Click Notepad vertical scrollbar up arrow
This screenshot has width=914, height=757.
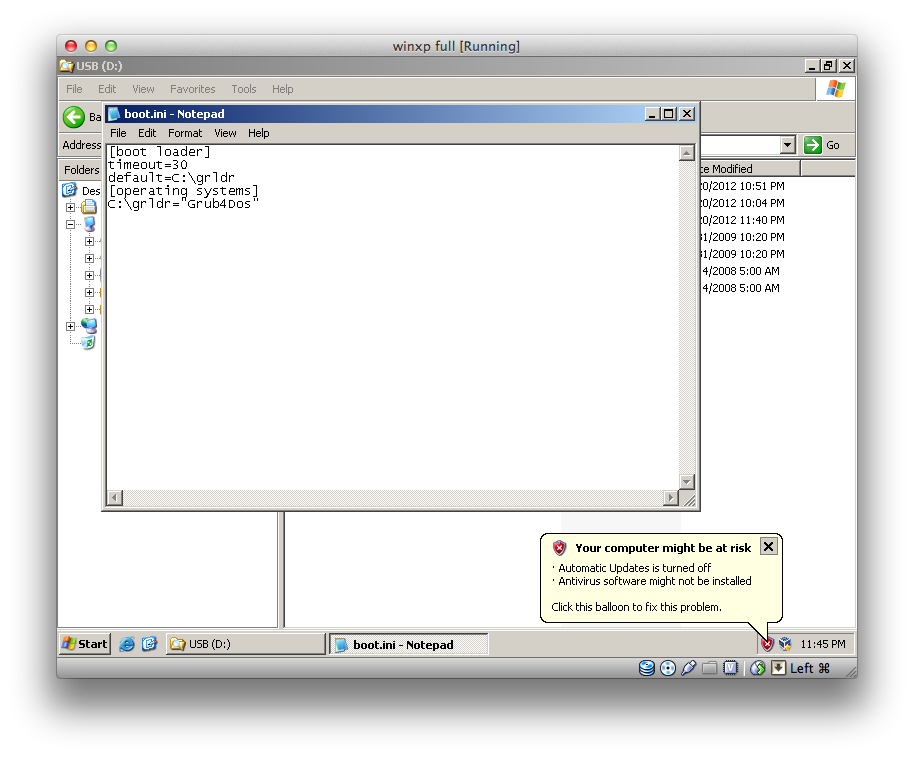[687, 153]
